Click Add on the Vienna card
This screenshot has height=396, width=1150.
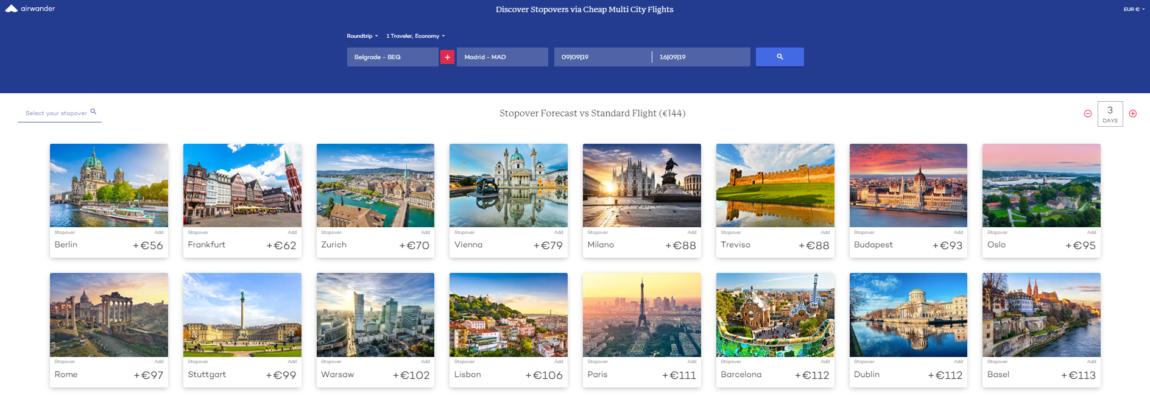point(559,232)
